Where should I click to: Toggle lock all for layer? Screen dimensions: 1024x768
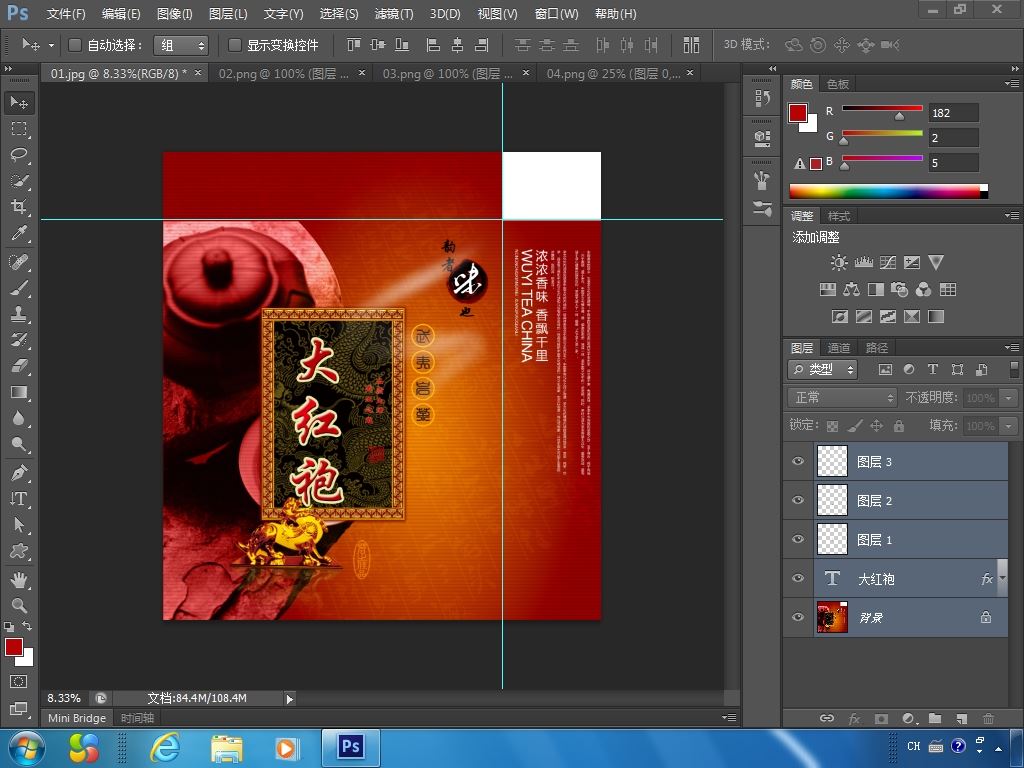tap(899, 426)
